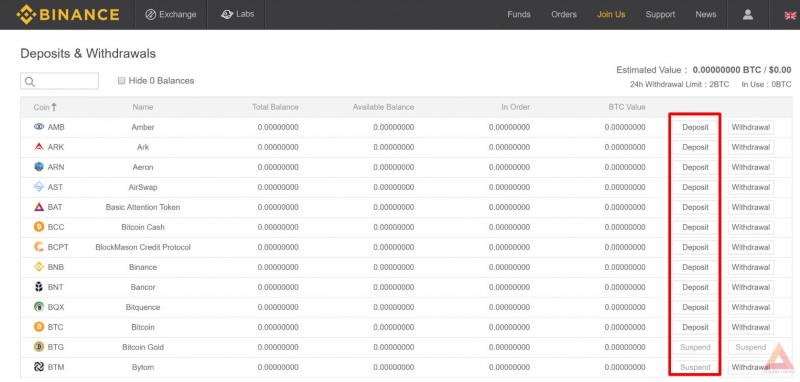Click the BTG coin icon

(39, 347)
